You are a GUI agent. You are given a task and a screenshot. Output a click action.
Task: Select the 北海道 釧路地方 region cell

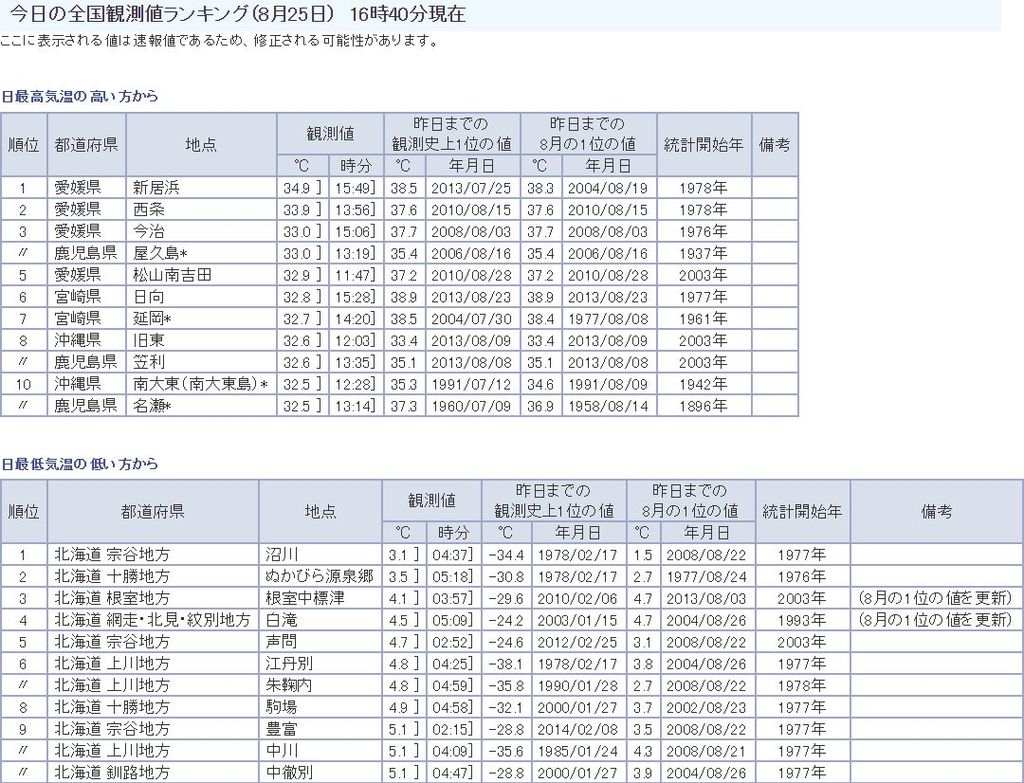pos(112,773)
